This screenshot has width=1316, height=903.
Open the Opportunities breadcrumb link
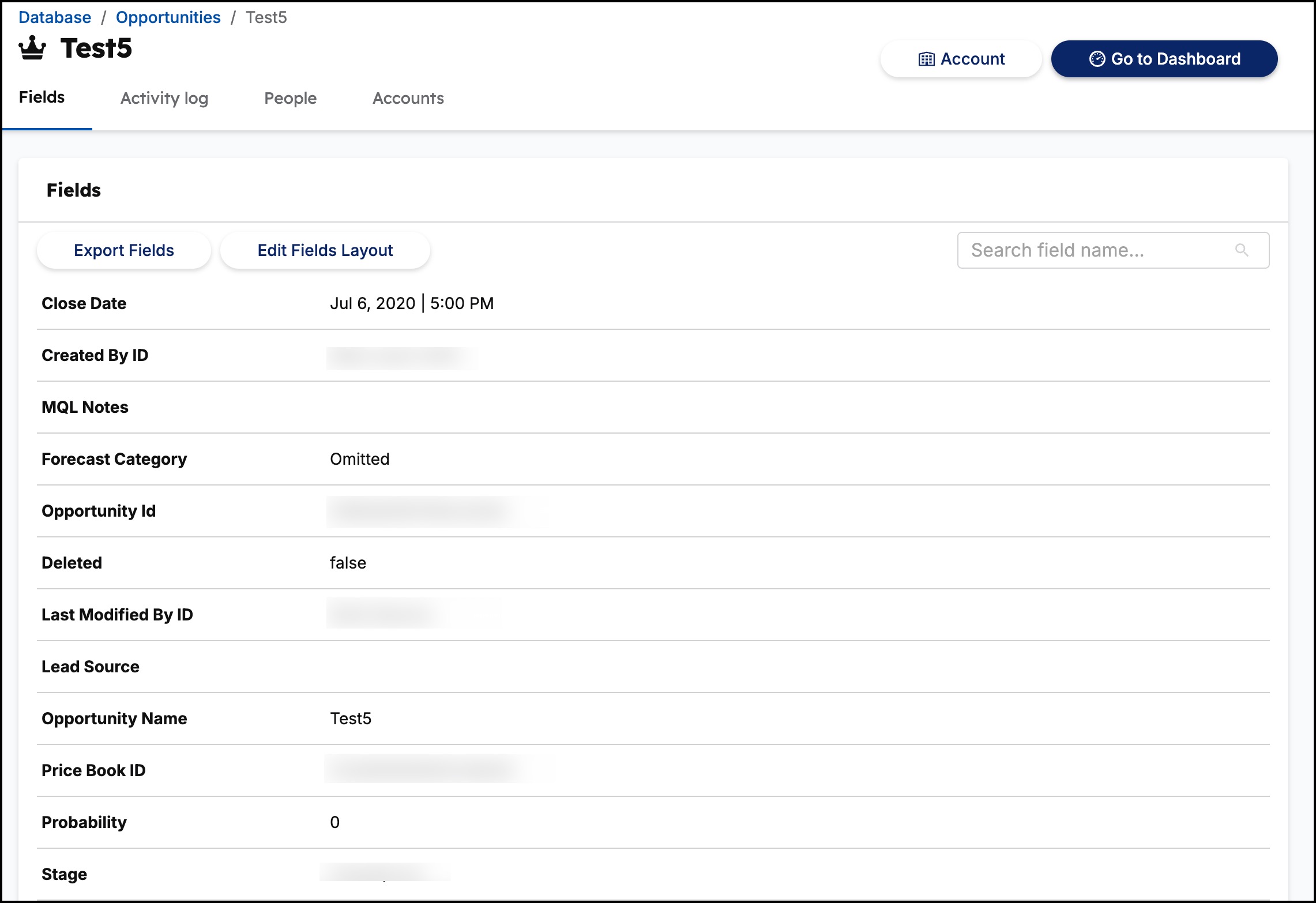168,17
